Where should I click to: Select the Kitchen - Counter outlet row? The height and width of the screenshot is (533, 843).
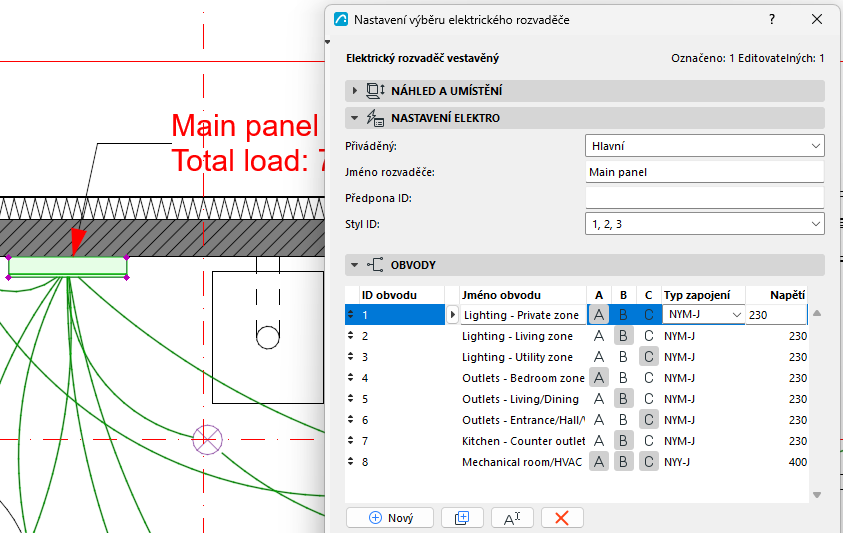[x=576, y=441]
